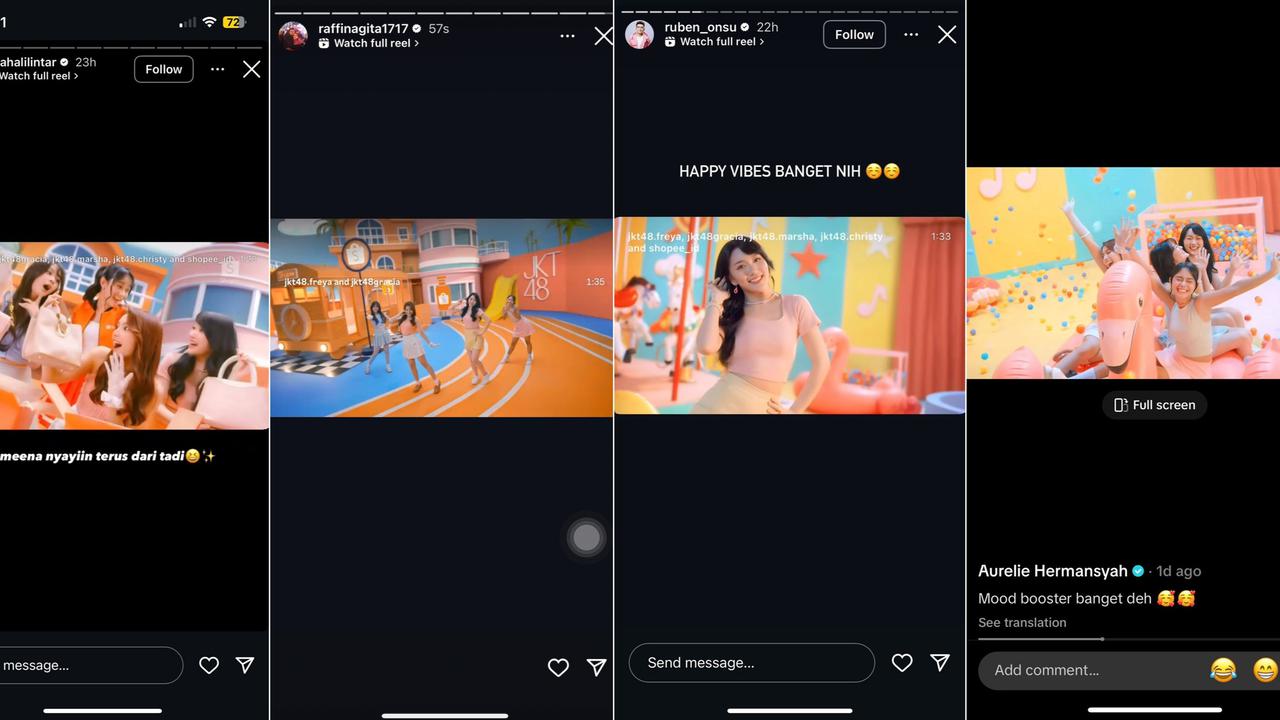Follow ruben_onsu

(x=854, y=35)
